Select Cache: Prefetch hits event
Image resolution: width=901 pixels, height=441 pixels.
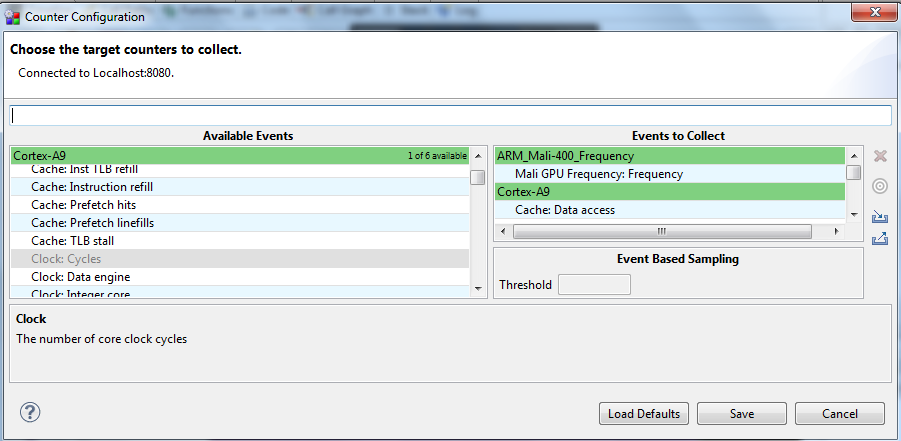pos(85,205)
